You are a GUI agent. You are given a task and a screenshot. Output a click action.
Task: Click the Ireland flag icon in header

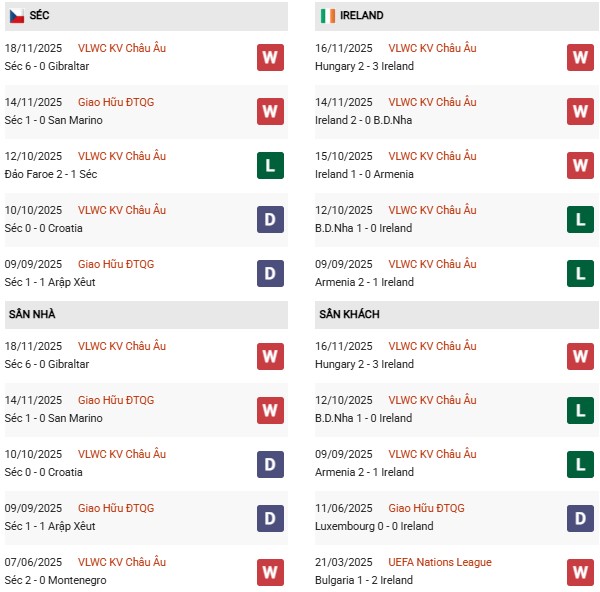coord(328,16)
